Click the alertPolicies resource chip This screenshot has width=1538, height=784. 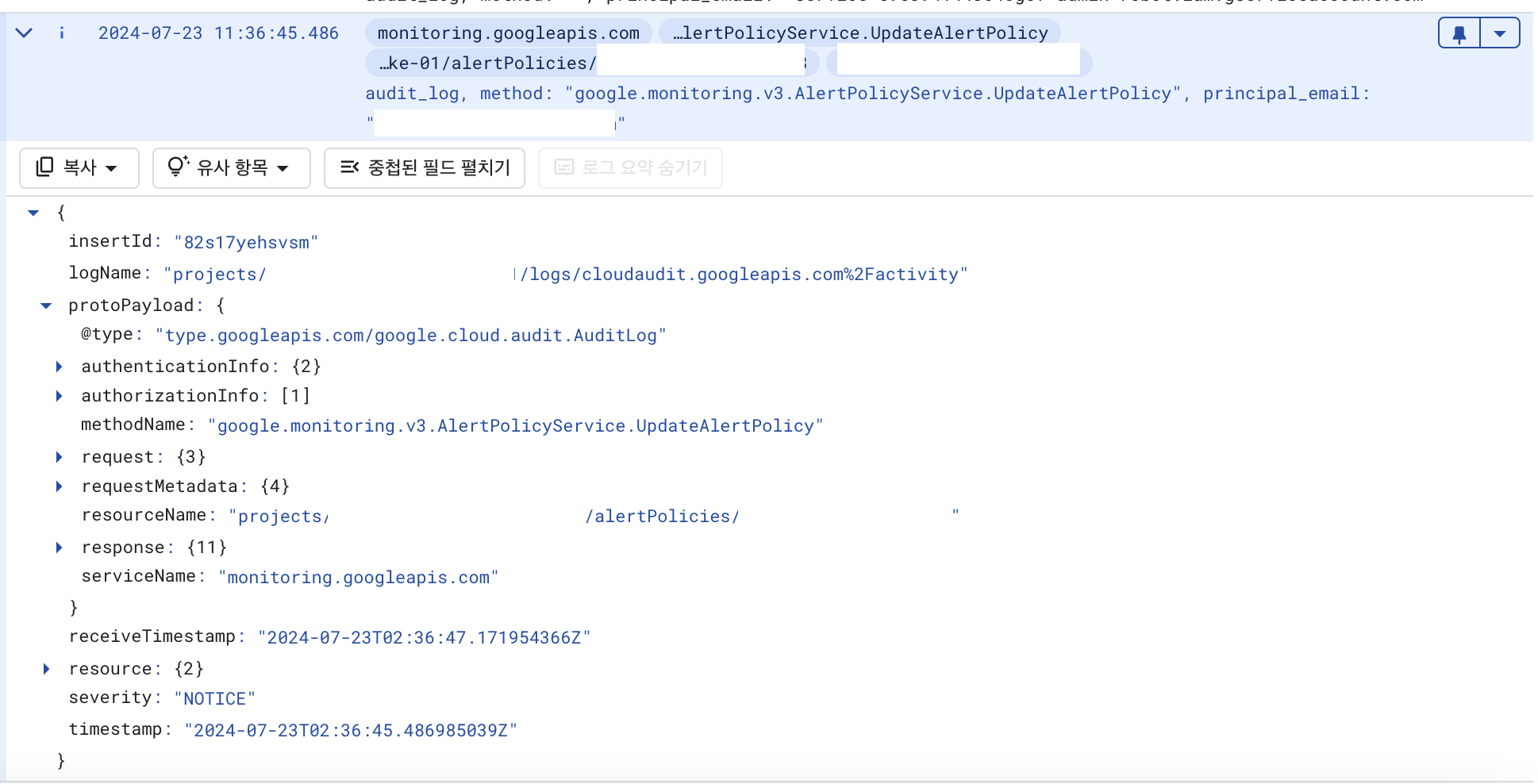[x=592, y=63]
